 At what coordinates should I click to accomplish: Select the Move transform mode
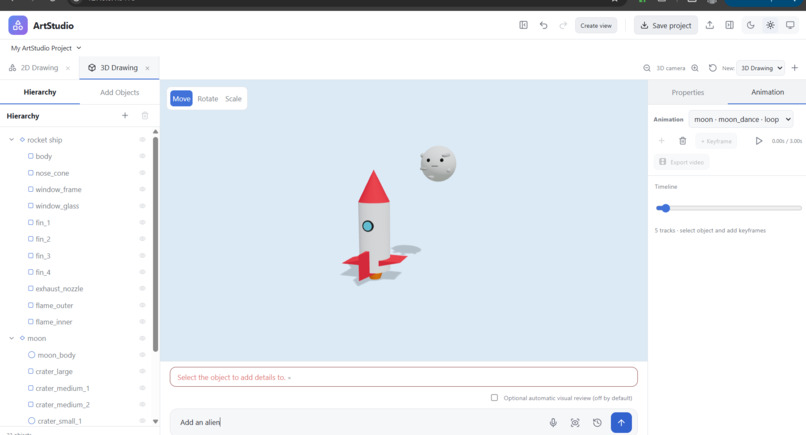[181, 99]
